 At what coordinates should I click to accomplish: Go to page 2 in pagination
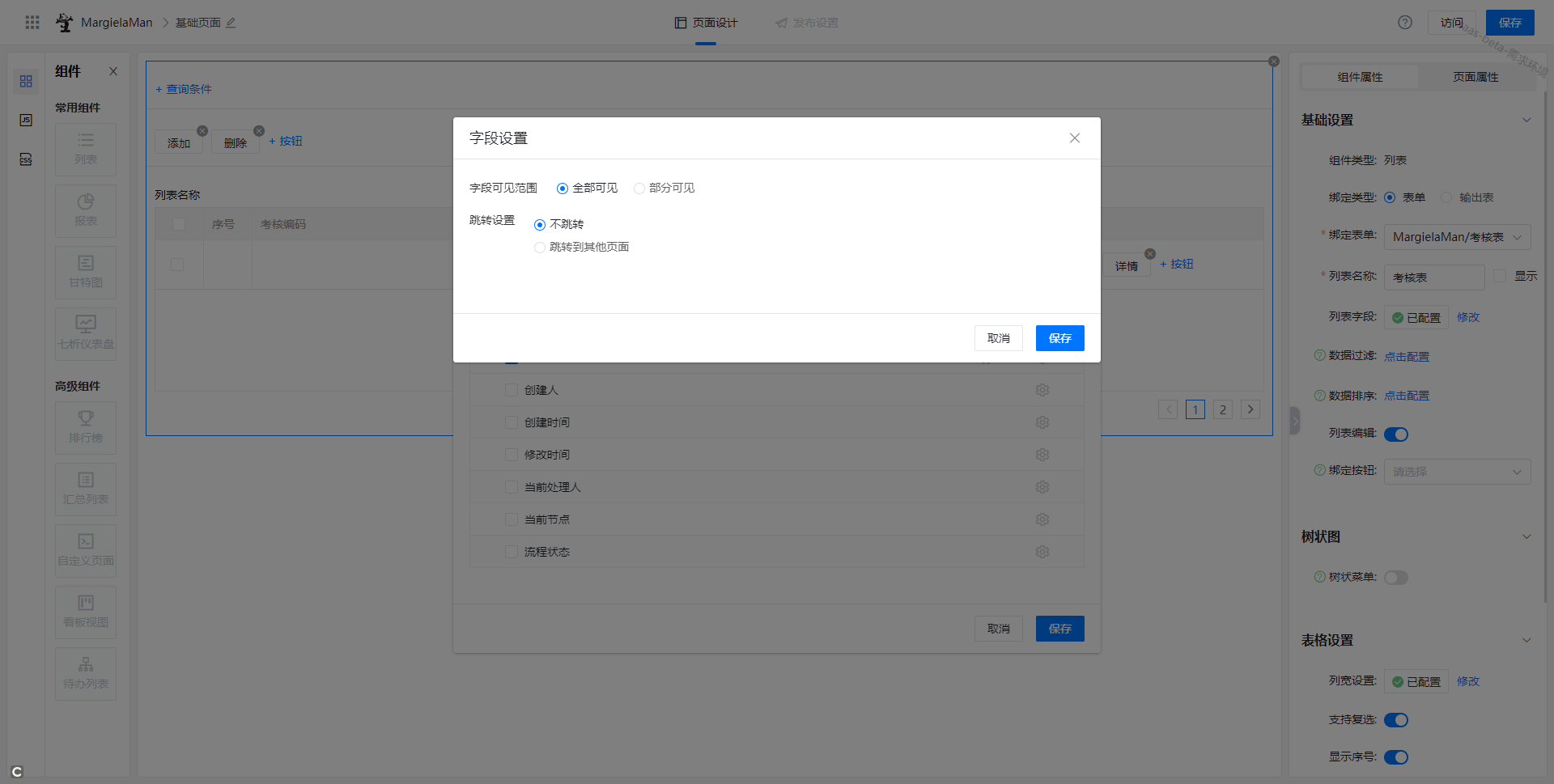click(1223, 409)
